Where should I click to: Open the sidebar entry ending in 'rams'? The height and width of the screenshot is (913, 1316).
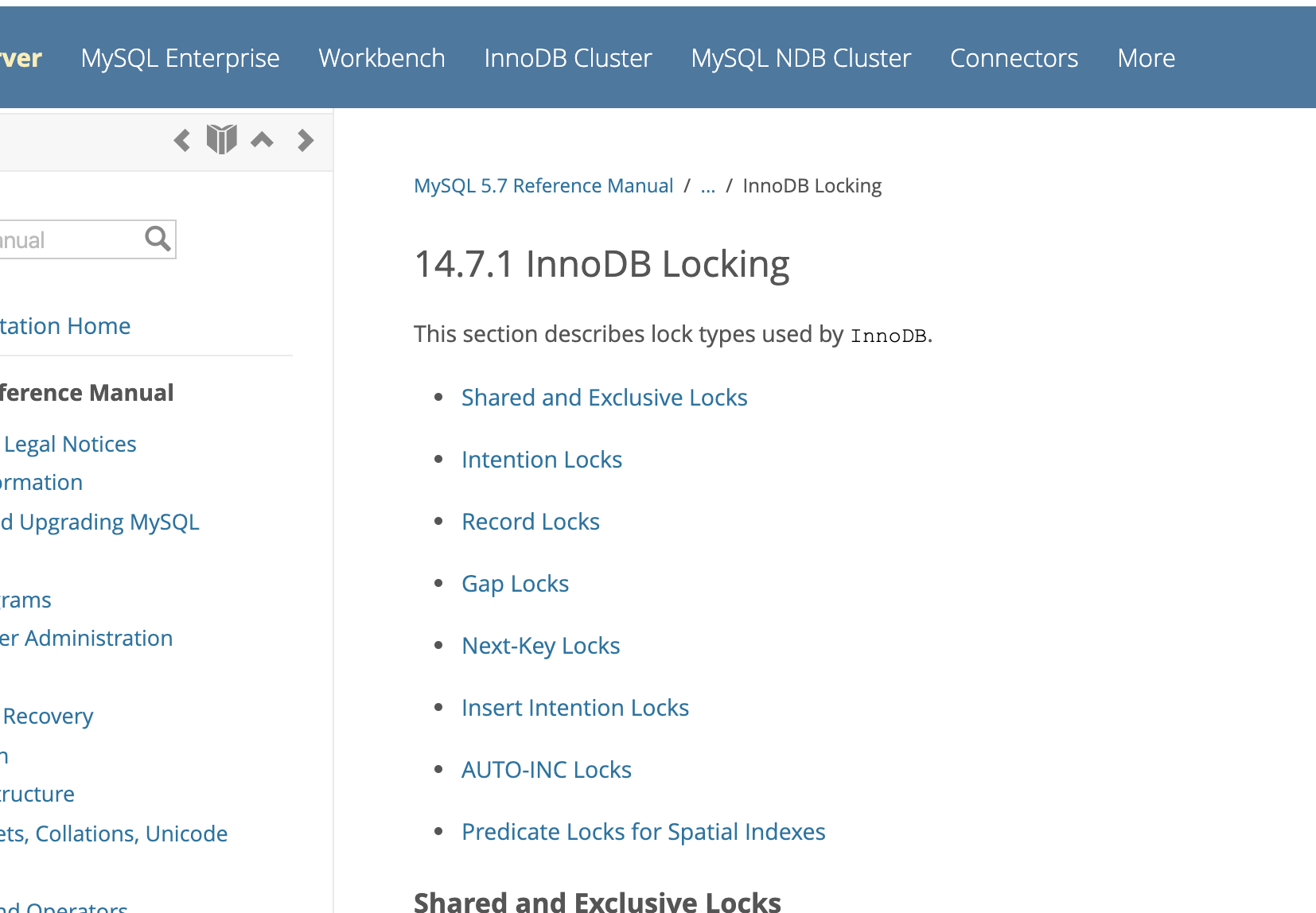25,600
